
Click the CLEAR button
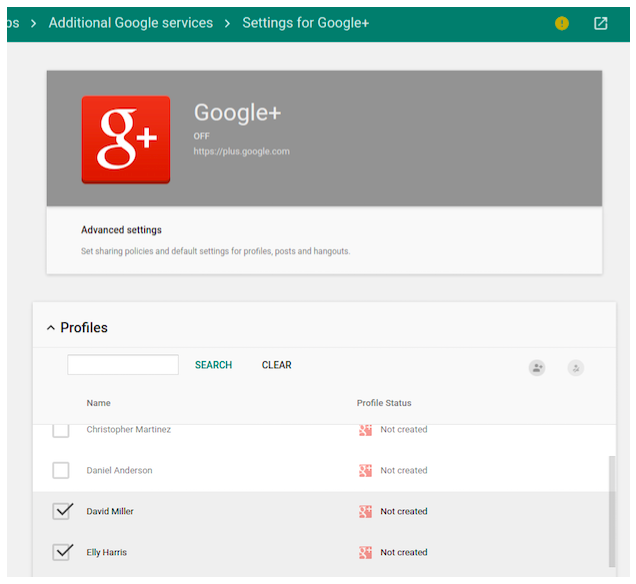coord(277,365)
